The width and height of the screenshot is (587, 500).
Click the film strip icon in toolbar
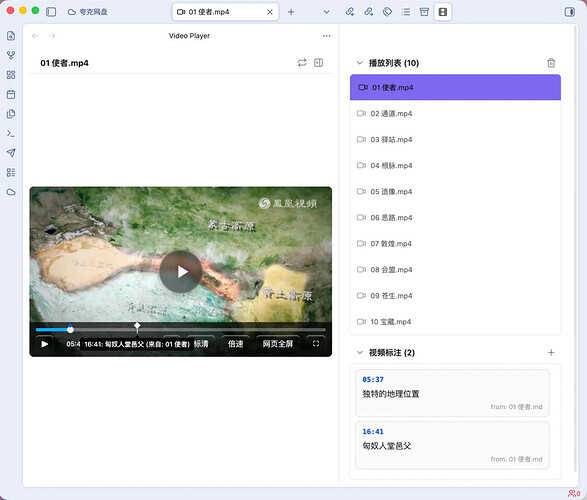click(x=442, y=12)
